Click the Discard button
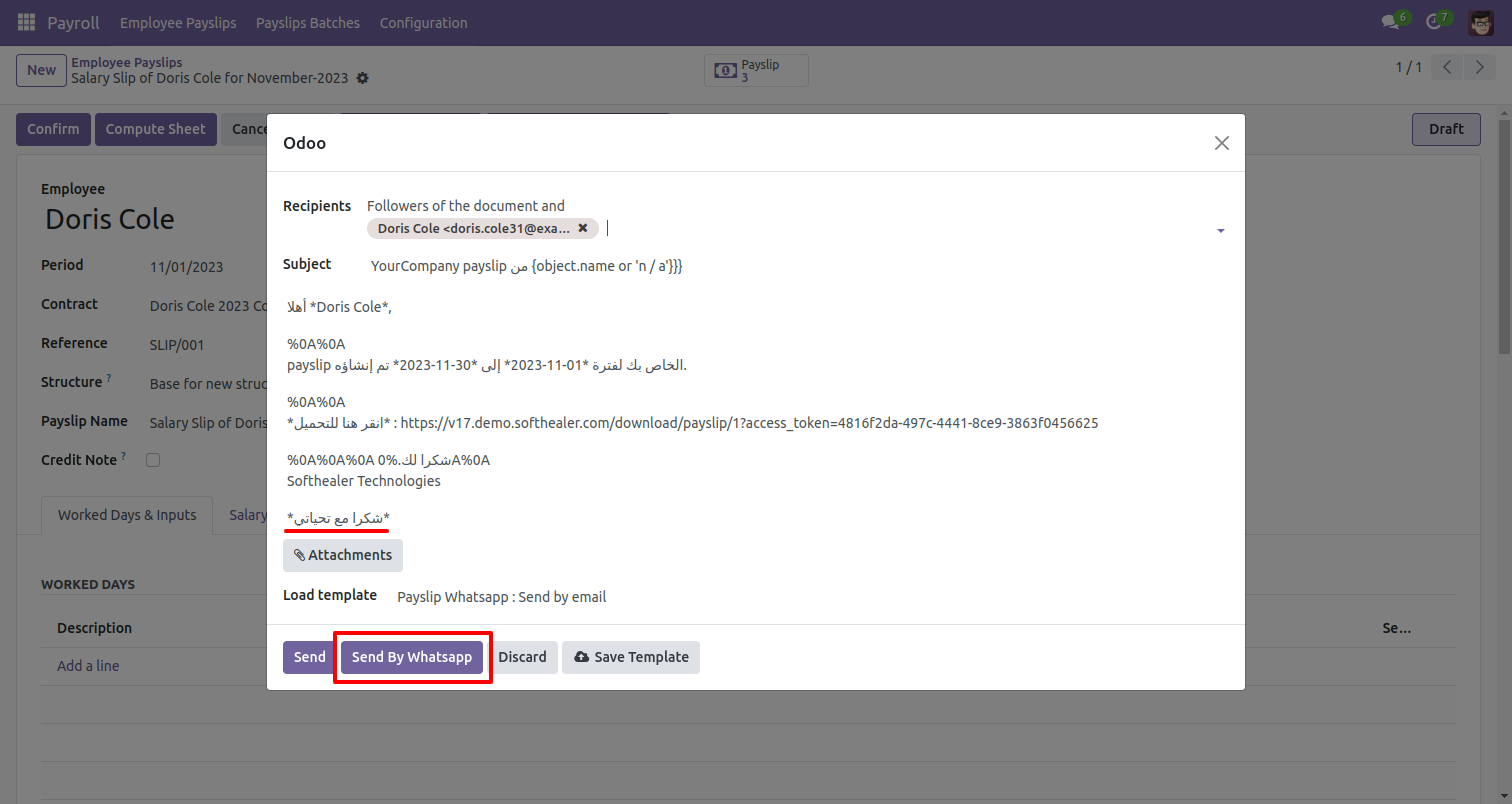The height and width of the screenshot is (804, 1512). [522, 657]
